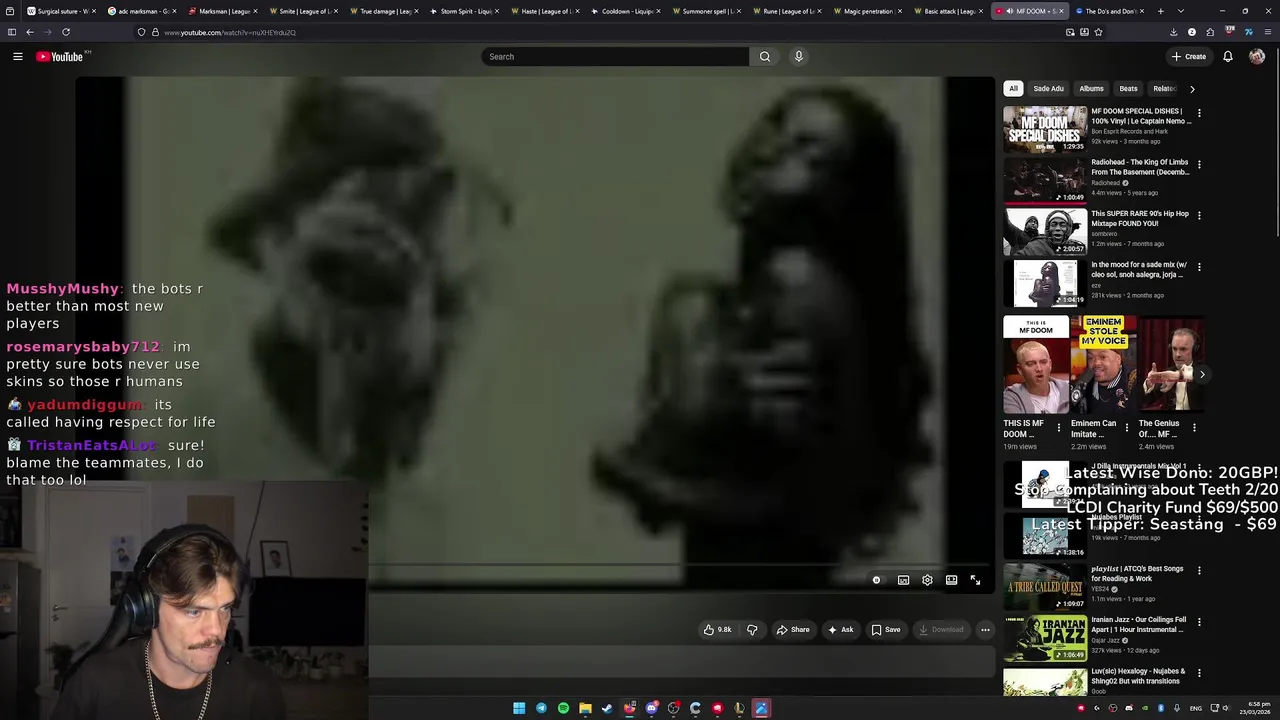Image resolution: width=1280 pixels, height=720 pixels.
Task: Open the Luv(sic) Hexalogy Nujabes video title
Action: (1138, 676)
